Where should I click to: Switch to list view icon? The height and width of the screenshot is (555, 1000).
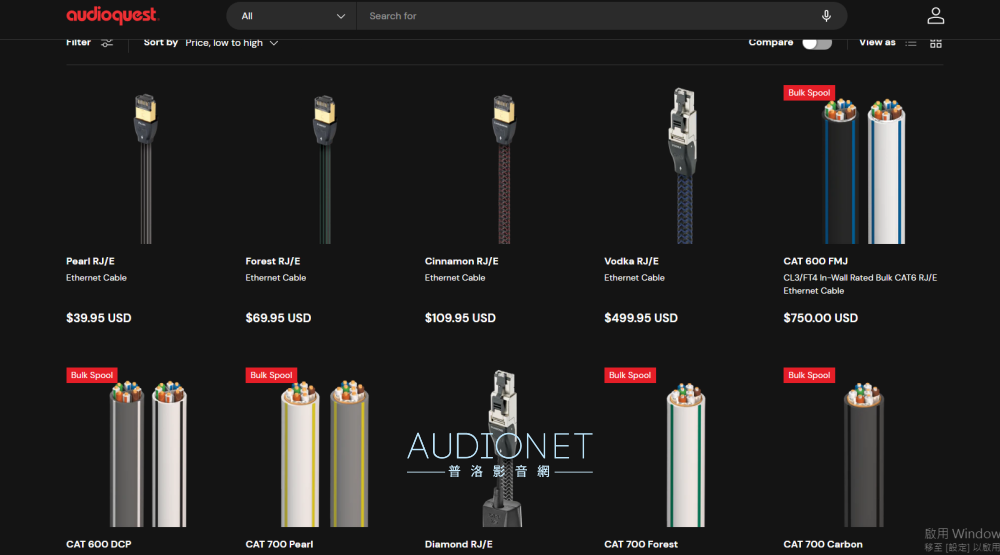[911, 43]
